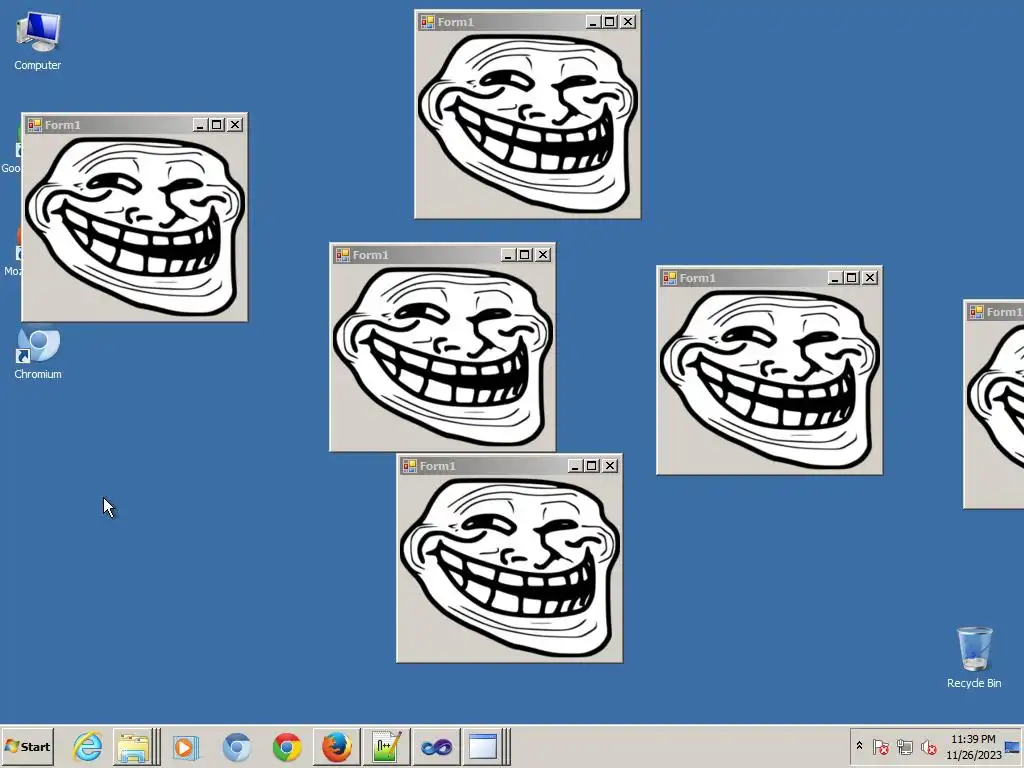Viewport: 1024px width, 768px height.
Task: Close the lowest Form1 window
Action: (x=609, y=465)
